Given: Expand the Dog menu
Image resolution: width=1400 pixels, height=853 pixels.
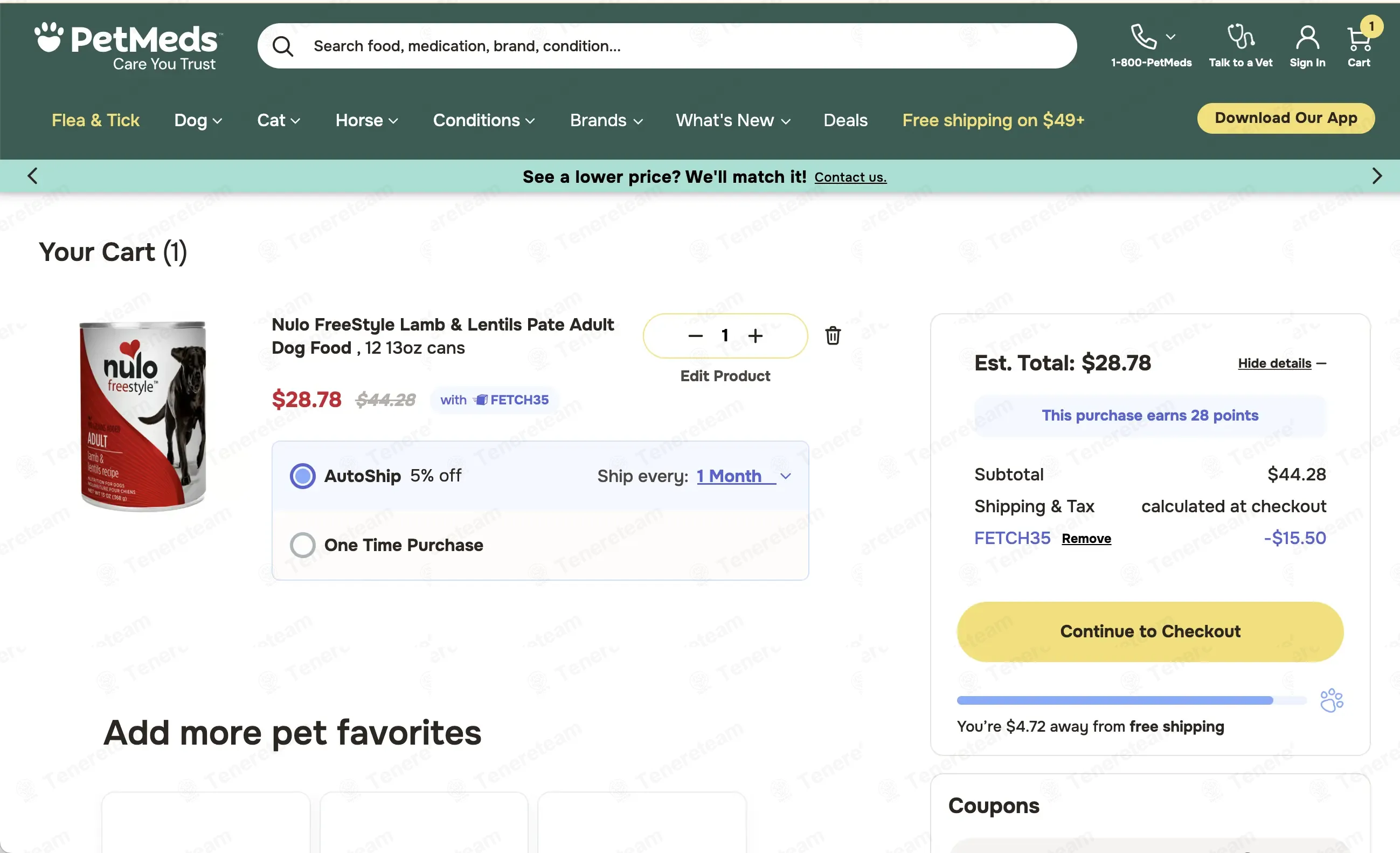Looking at the screenshot, I should tap(198, 120).
